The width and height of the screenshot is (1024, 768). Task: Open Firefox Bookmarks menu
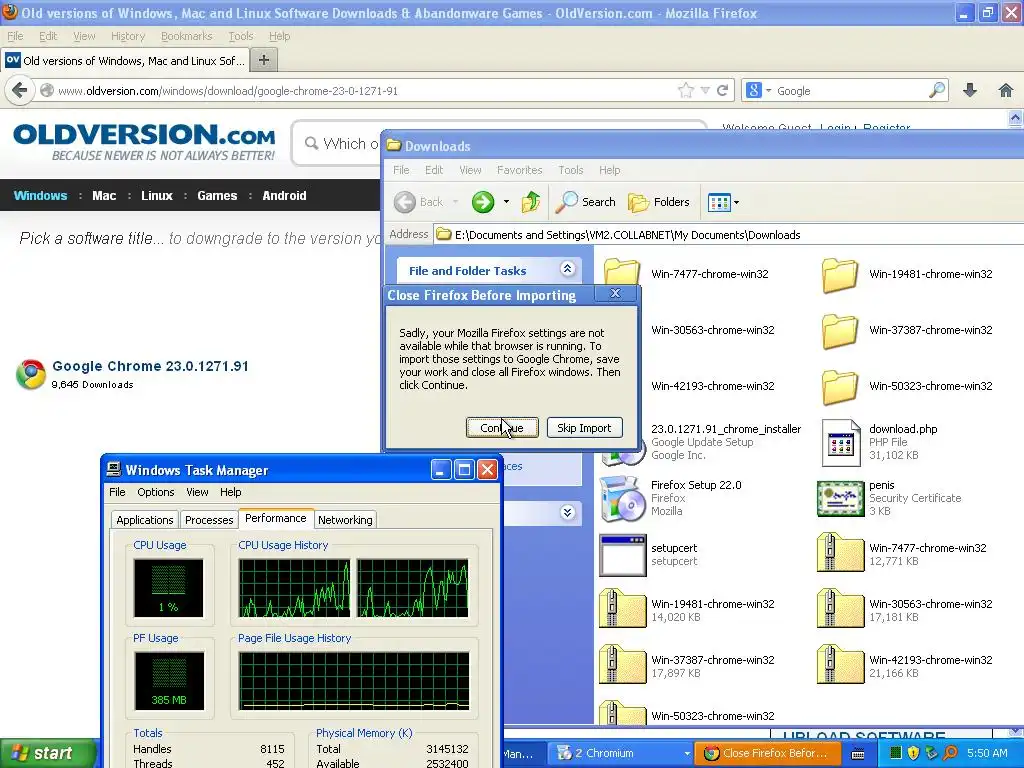click(186, 36)
